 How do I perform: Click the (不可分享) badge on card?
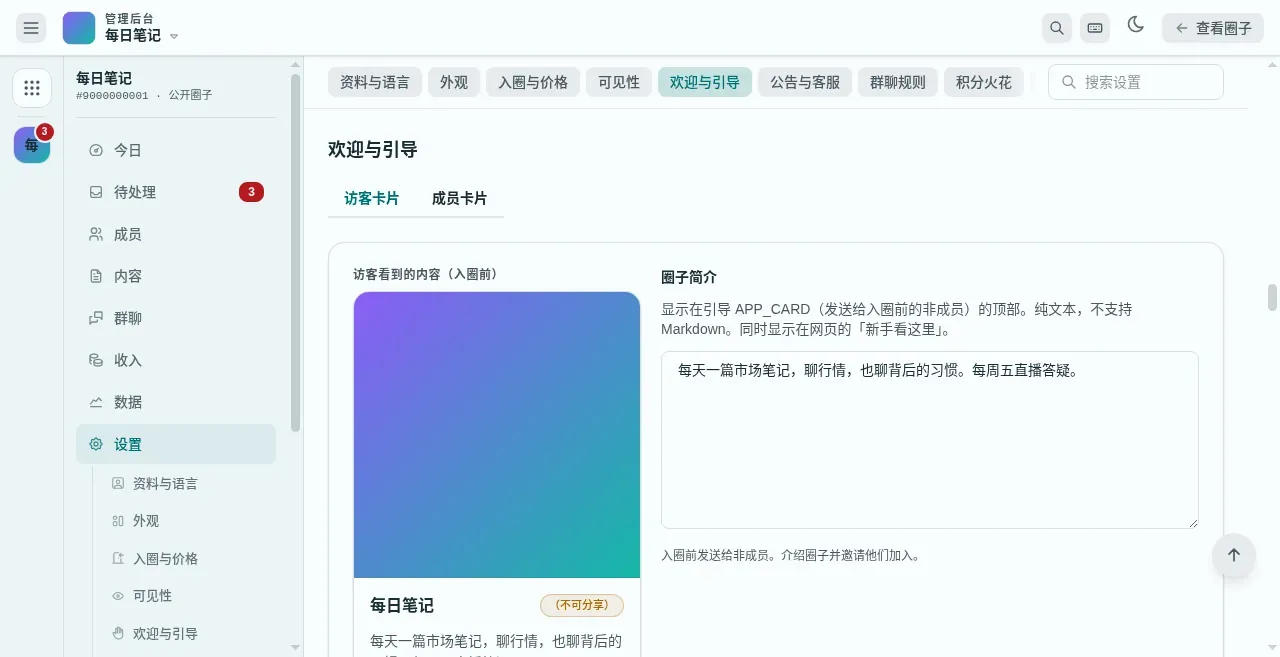(582, 605)
